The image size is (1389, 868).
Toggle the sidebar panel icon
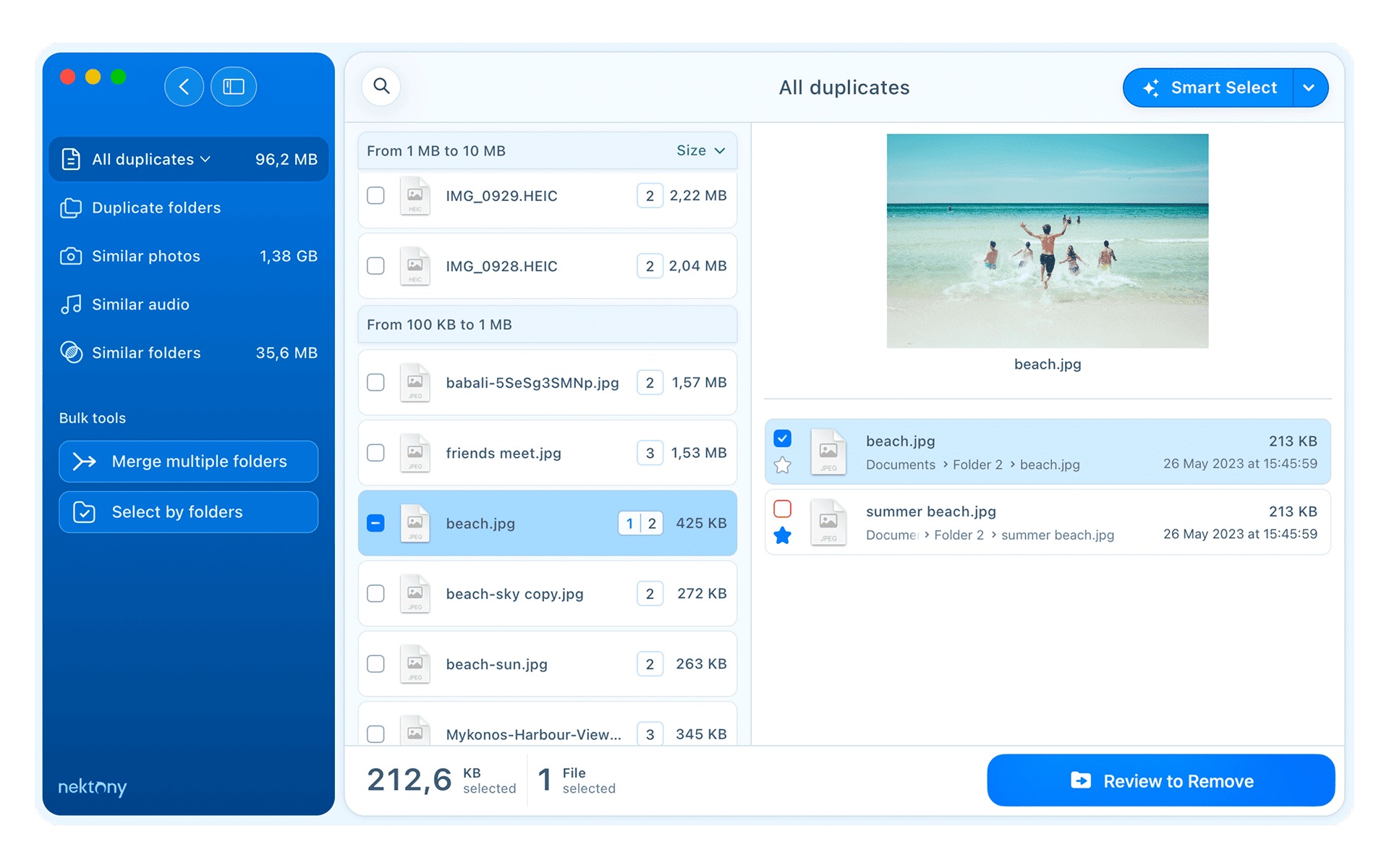[234, 87]
